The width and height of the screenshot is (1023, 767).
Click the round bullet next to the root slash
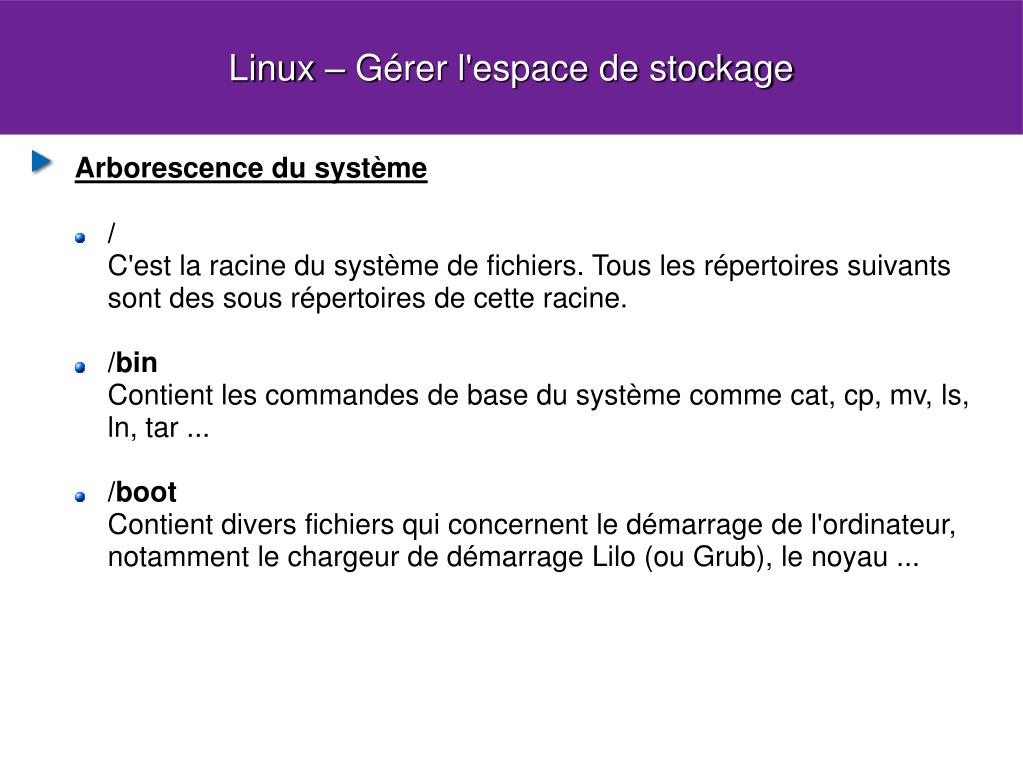[x=80, y=238]
